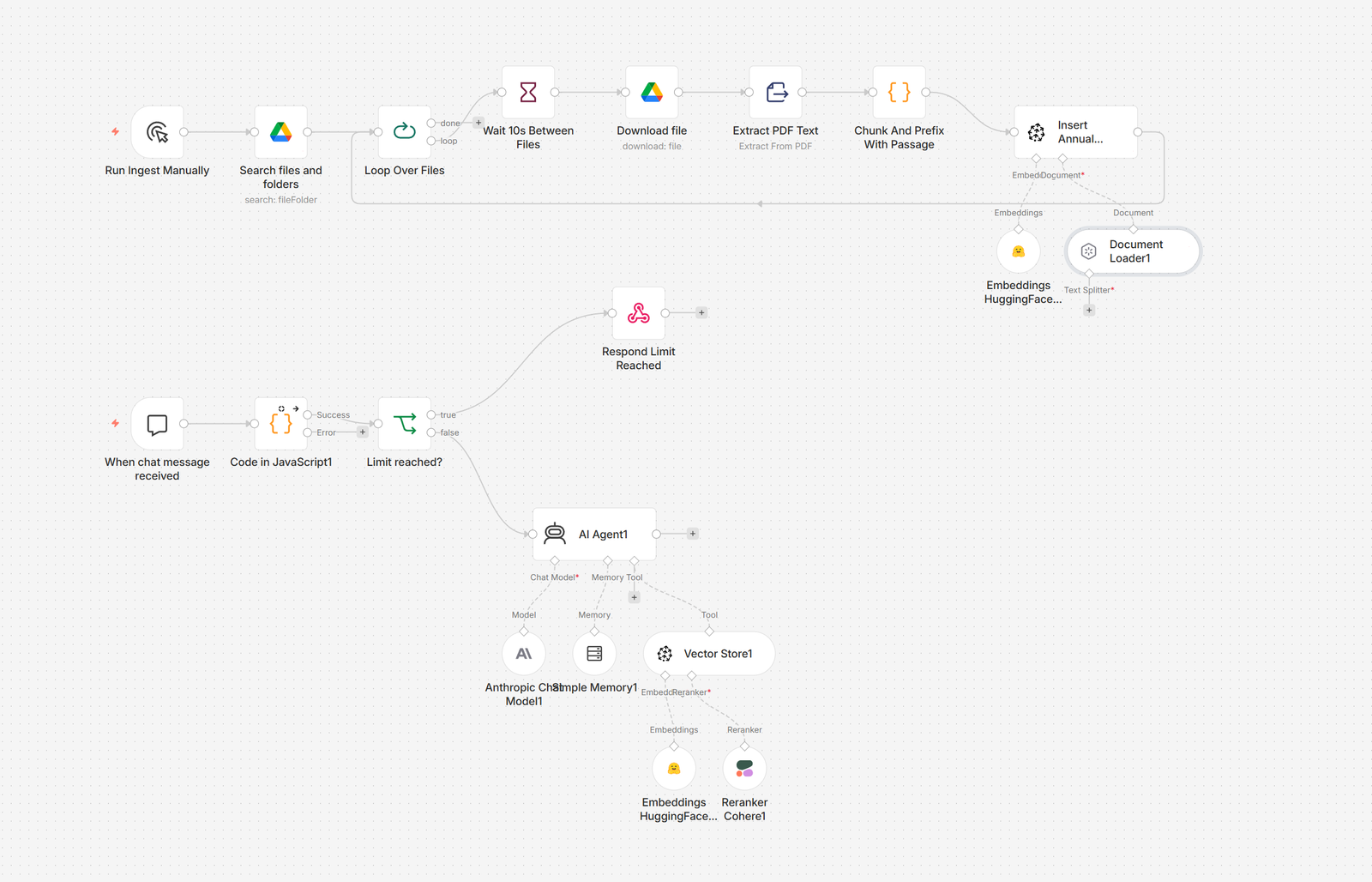This screenshot has height=882, width=1372.
Task: Select the Chunk And Prefix With Passage node
Action: pos(899,92)
